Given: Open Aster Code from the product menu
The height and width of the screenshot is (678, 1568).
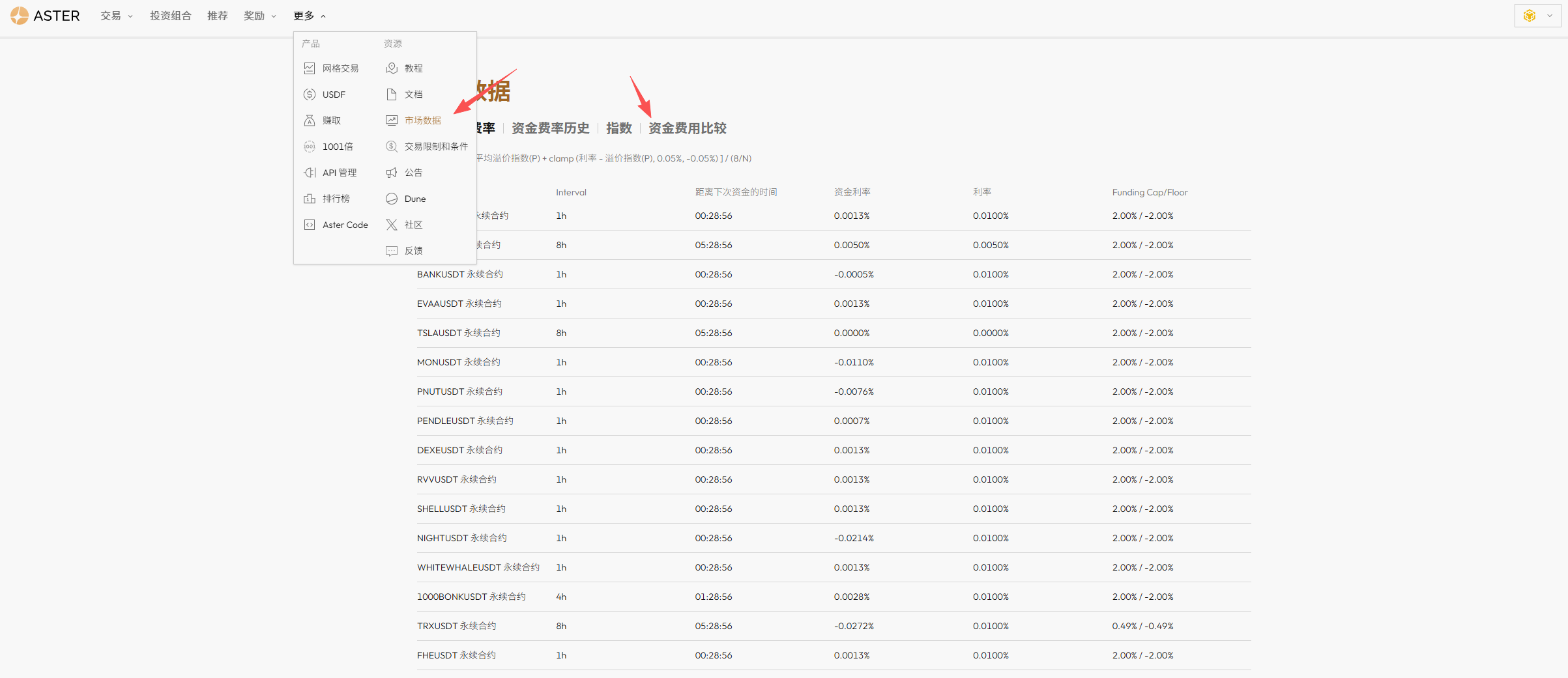Looking at the screenshot, I should [x=345, y=224].
